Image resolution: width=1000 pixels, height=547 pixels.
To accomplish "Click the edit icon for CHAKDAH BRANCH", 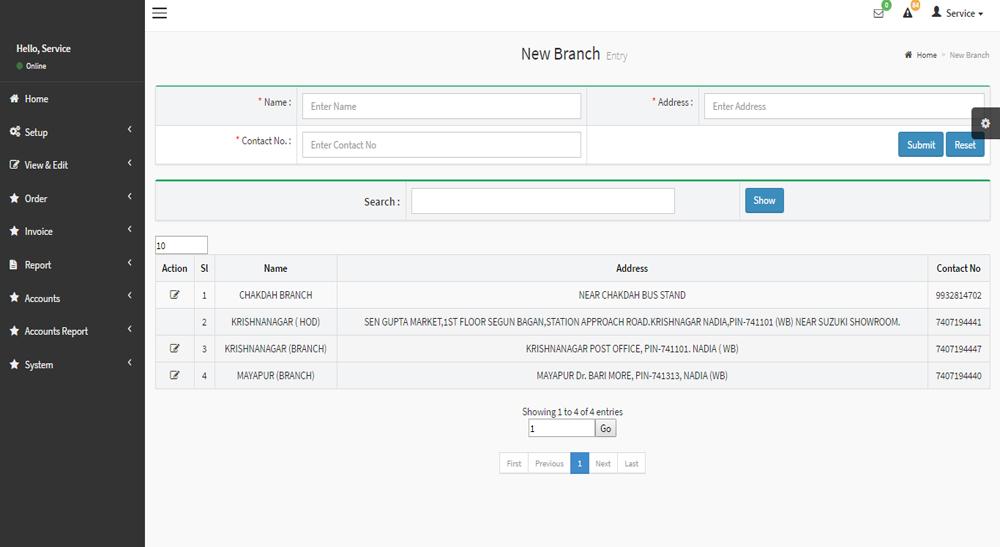I will click(x=174, y=295).
